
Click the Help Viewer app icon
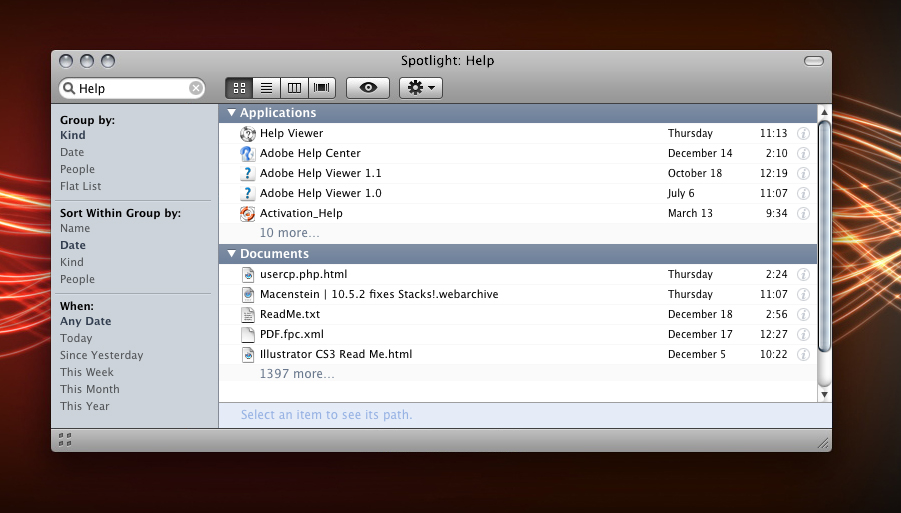click(x=248, y=133)
